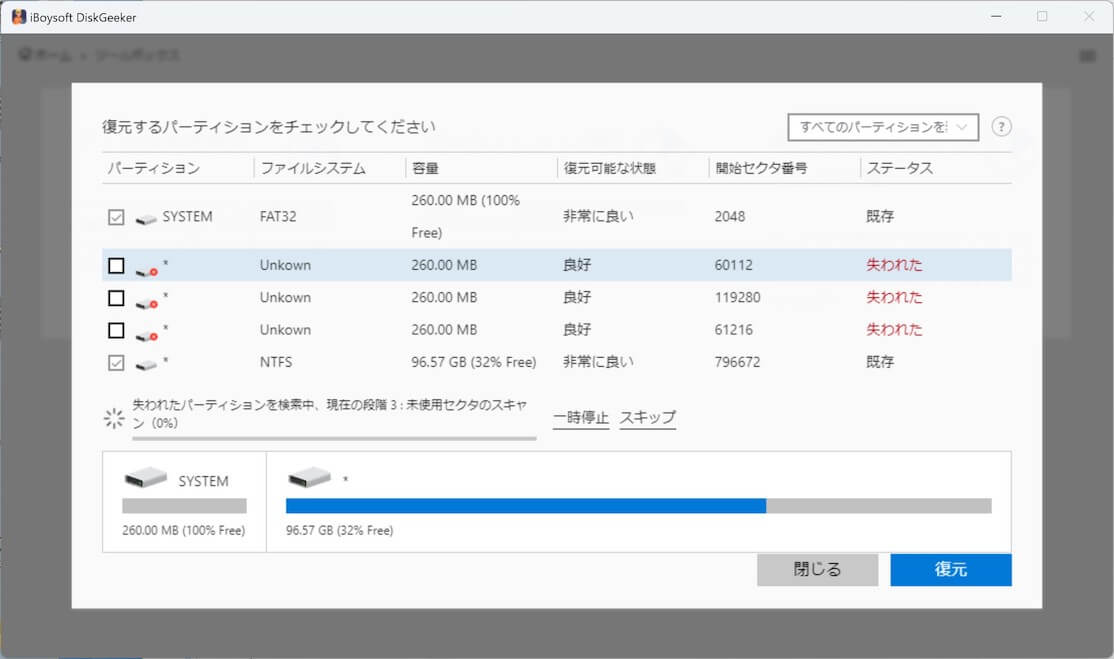Click the 96.57 GB (32% Free) capacity cell
Image resolution: width=1114 pixels, height=659 pixels.
click(x=473, y=362)
